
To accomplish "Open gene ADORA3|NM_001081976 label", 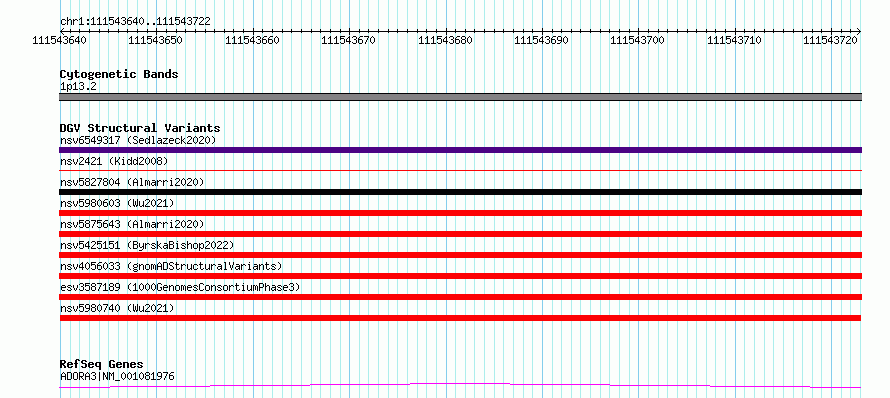I will pyautogui.click(x=117, y=376).
